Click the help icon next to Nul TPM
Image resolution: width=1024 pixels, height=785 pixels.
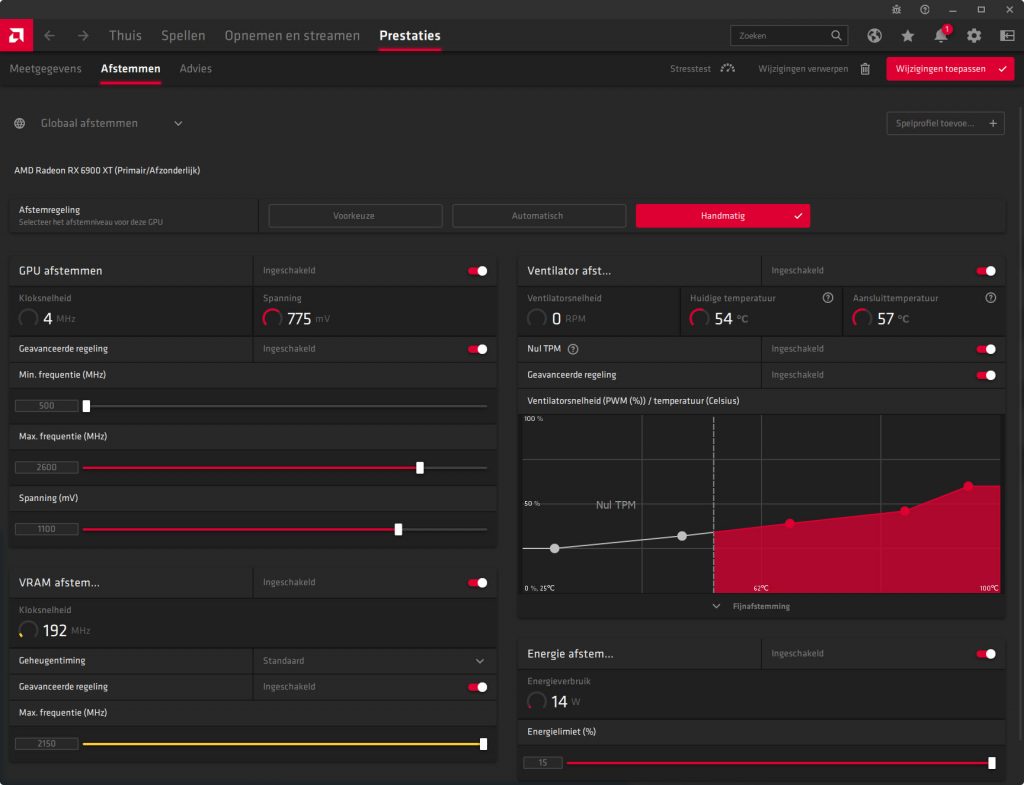coord(573,349)
